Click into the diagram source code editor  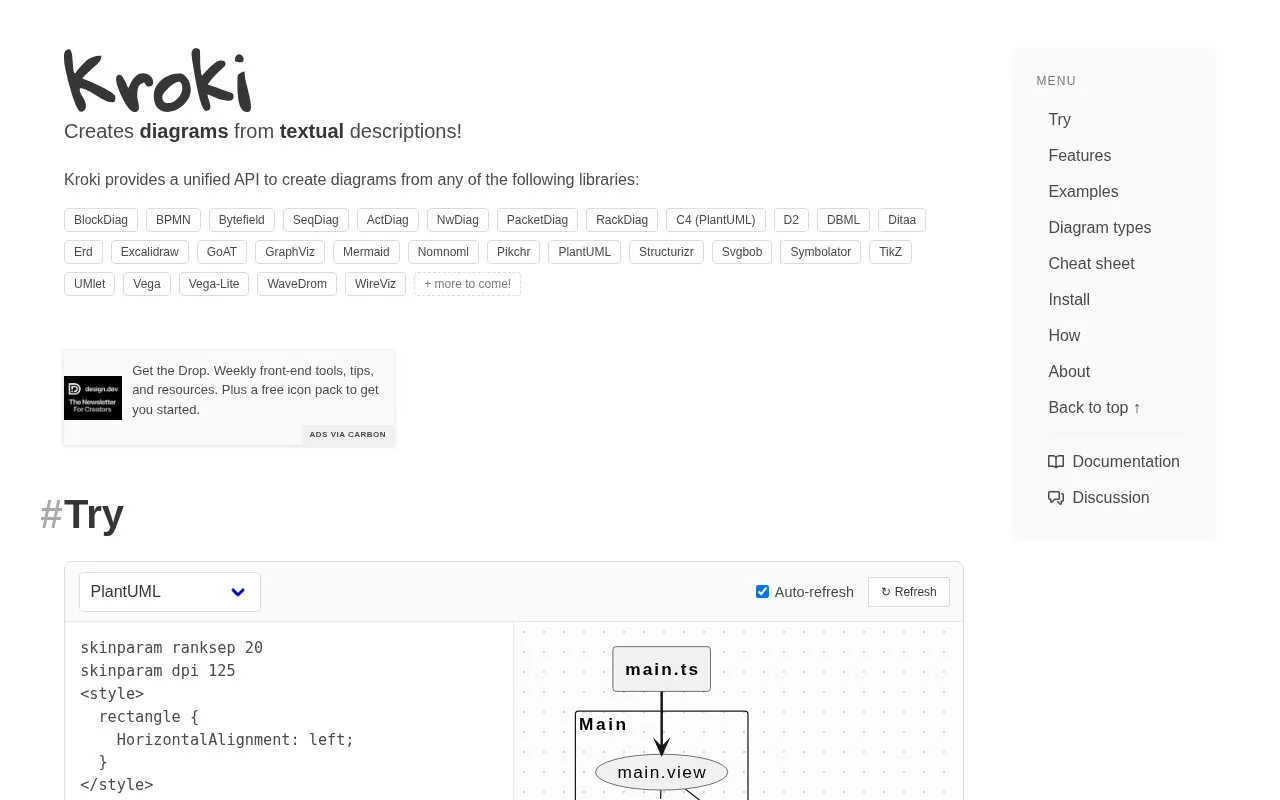coord(289,711)
